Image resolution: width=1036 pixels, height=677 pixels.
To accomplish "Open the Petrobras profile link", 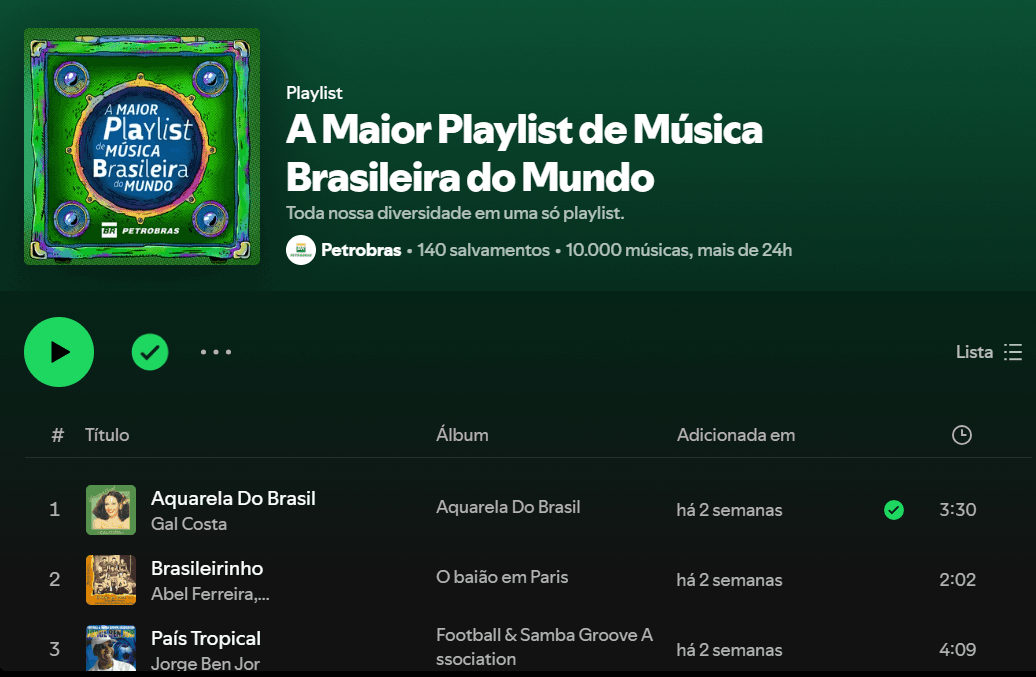I will [x=361, y=250].
